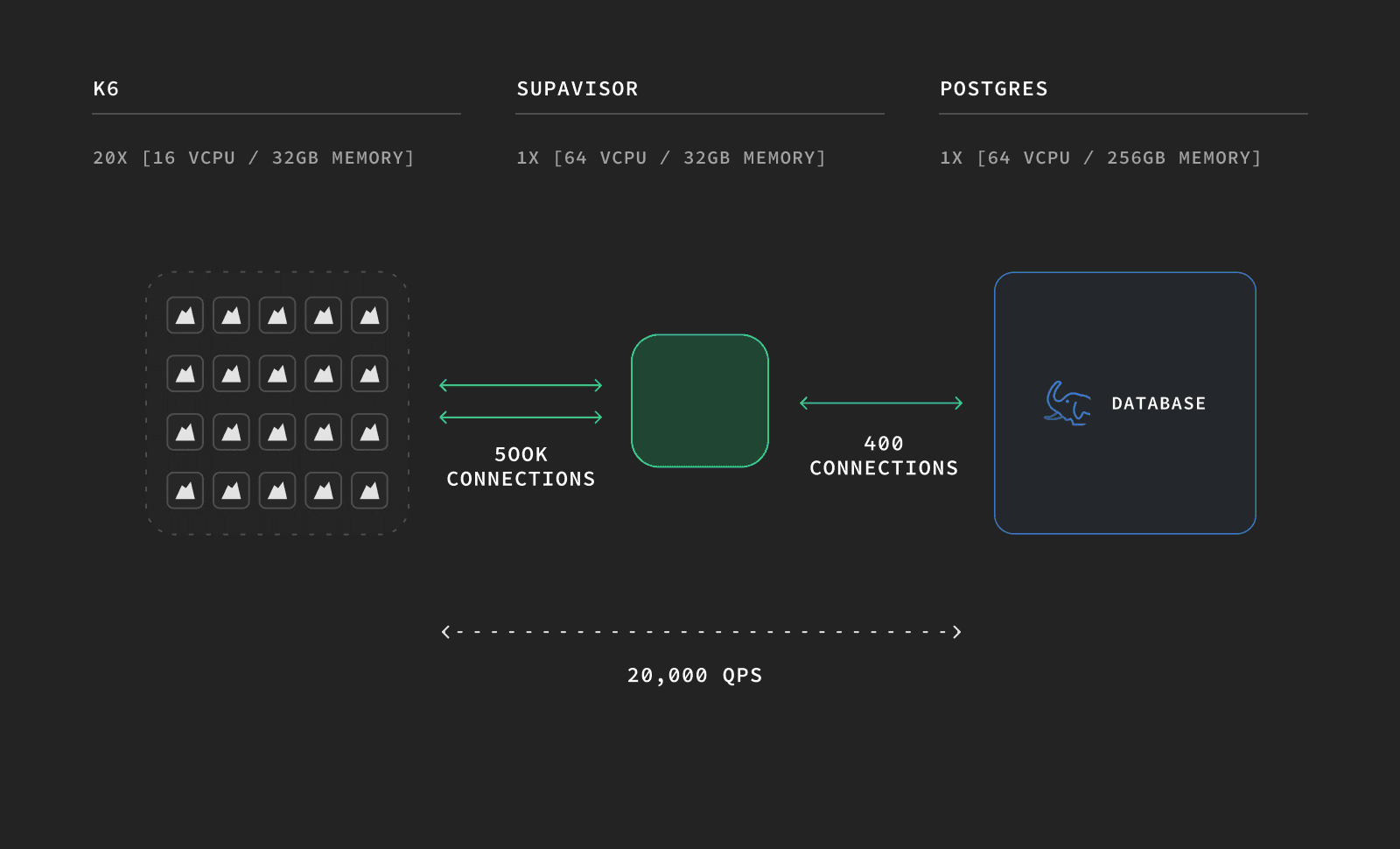Screen dimensions: 1400x849
Task: Click the DATABASE label text
Action: 1158,403
